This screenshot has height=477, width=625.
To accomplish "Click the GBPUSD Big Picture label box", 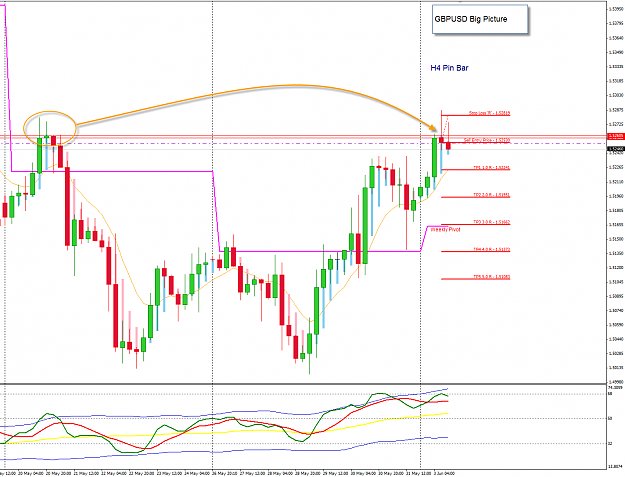I will (480, 19).
